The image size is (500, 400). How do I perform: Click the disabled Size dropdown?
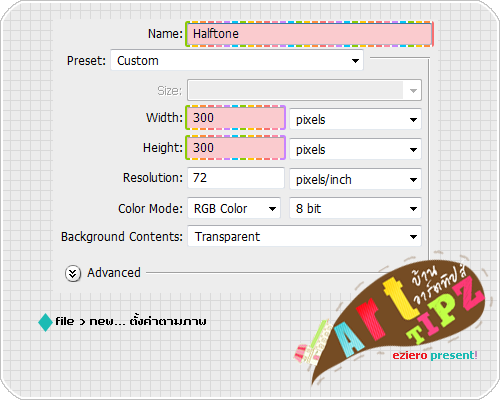(304, 90)
